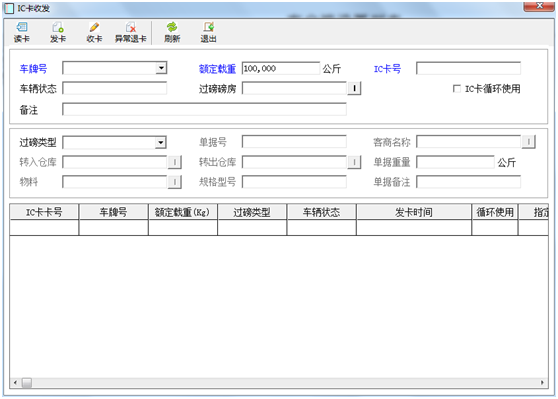This screenshot has width=558, height=399.
Task: Click the horizontal scrollbar right arrow
Action: tap(542, 383)
